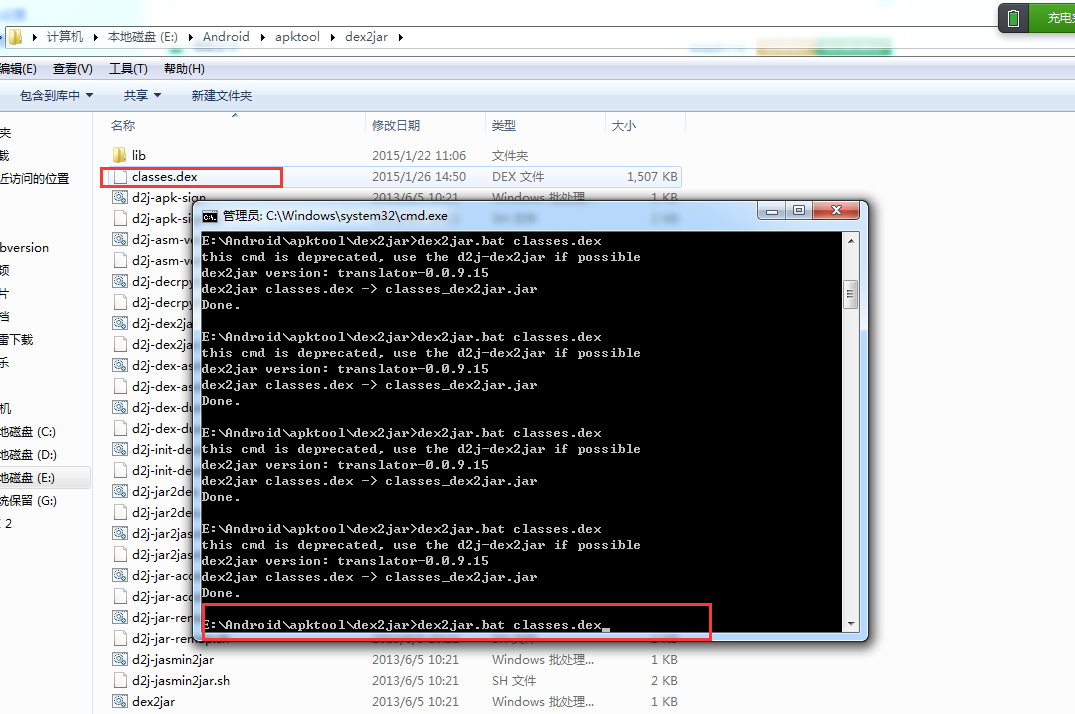Click the folder icon in the address bar
This screenshot has height=714, width=1075.
tap(15, 37)
